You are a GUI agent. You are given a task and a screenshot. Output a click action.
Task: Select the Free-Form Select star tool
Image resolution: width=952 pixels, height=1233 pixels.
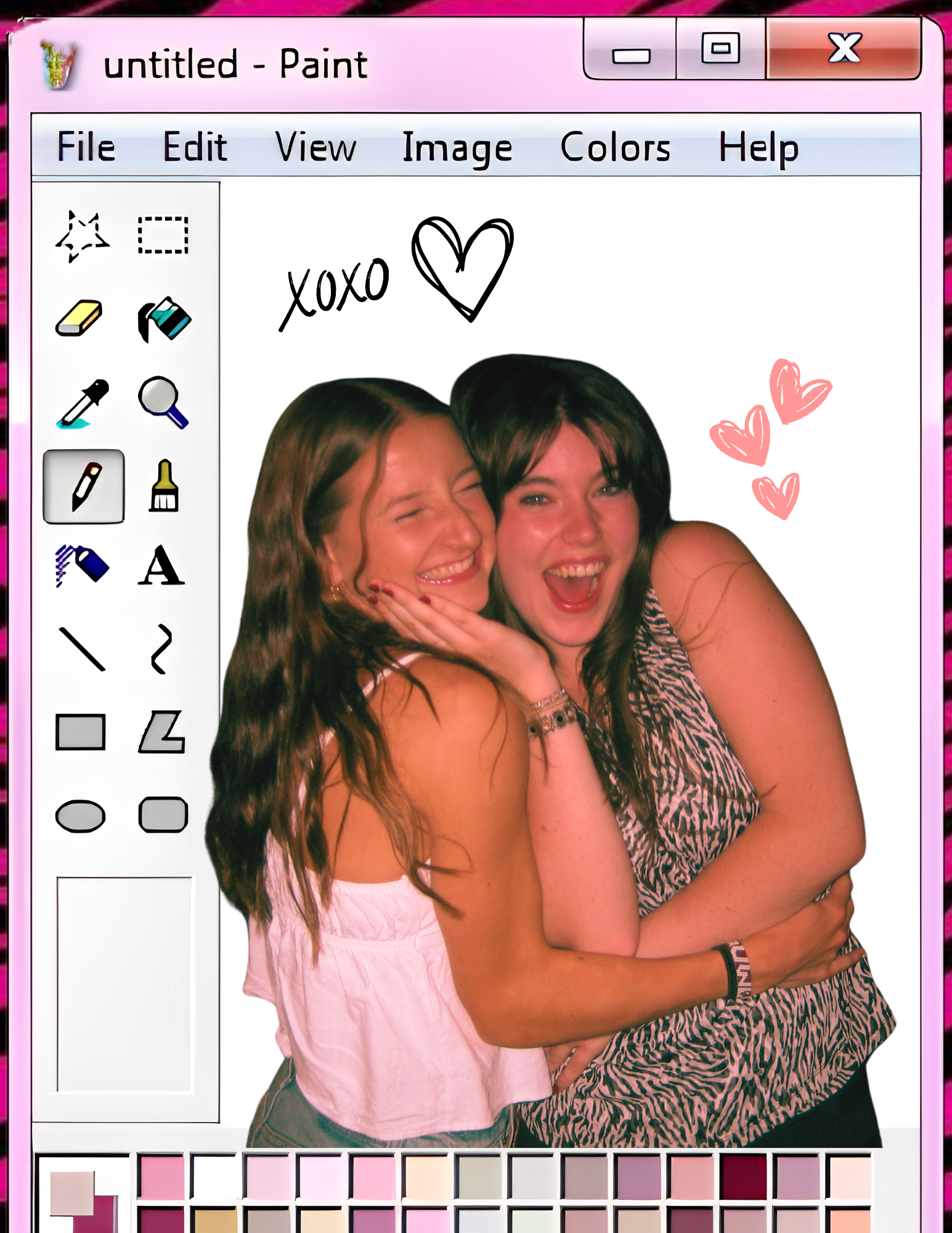(82, 236)
